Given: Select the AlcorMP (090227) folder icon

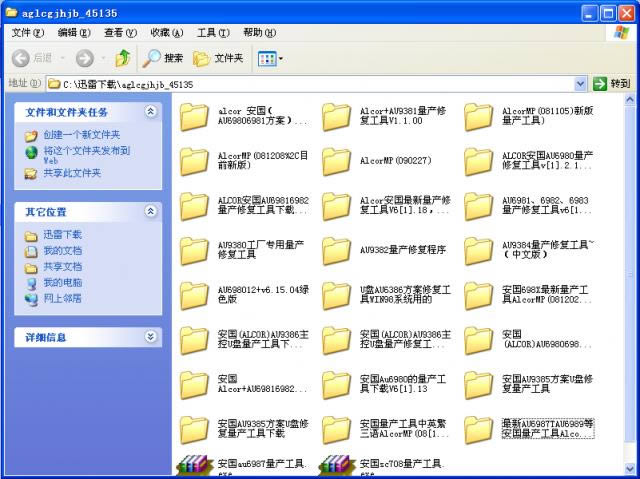Looking at the screenshot, I should click(x=336, y=161).
